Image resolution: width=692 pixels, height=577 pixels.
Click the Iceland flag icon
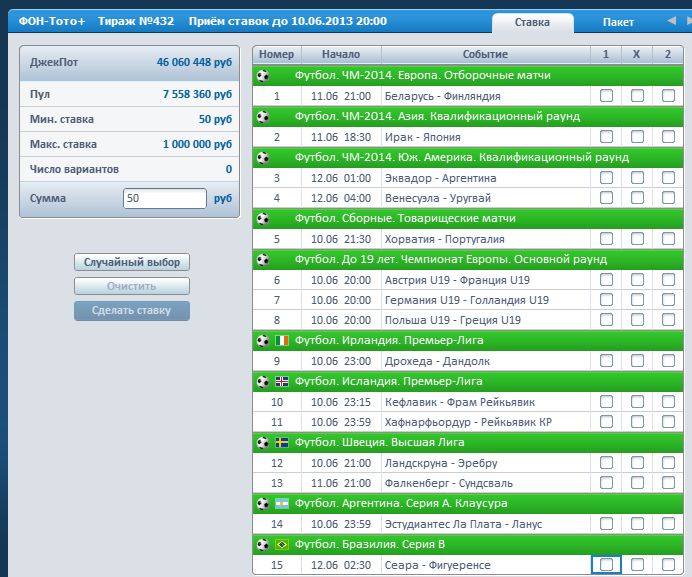(282, 381)
